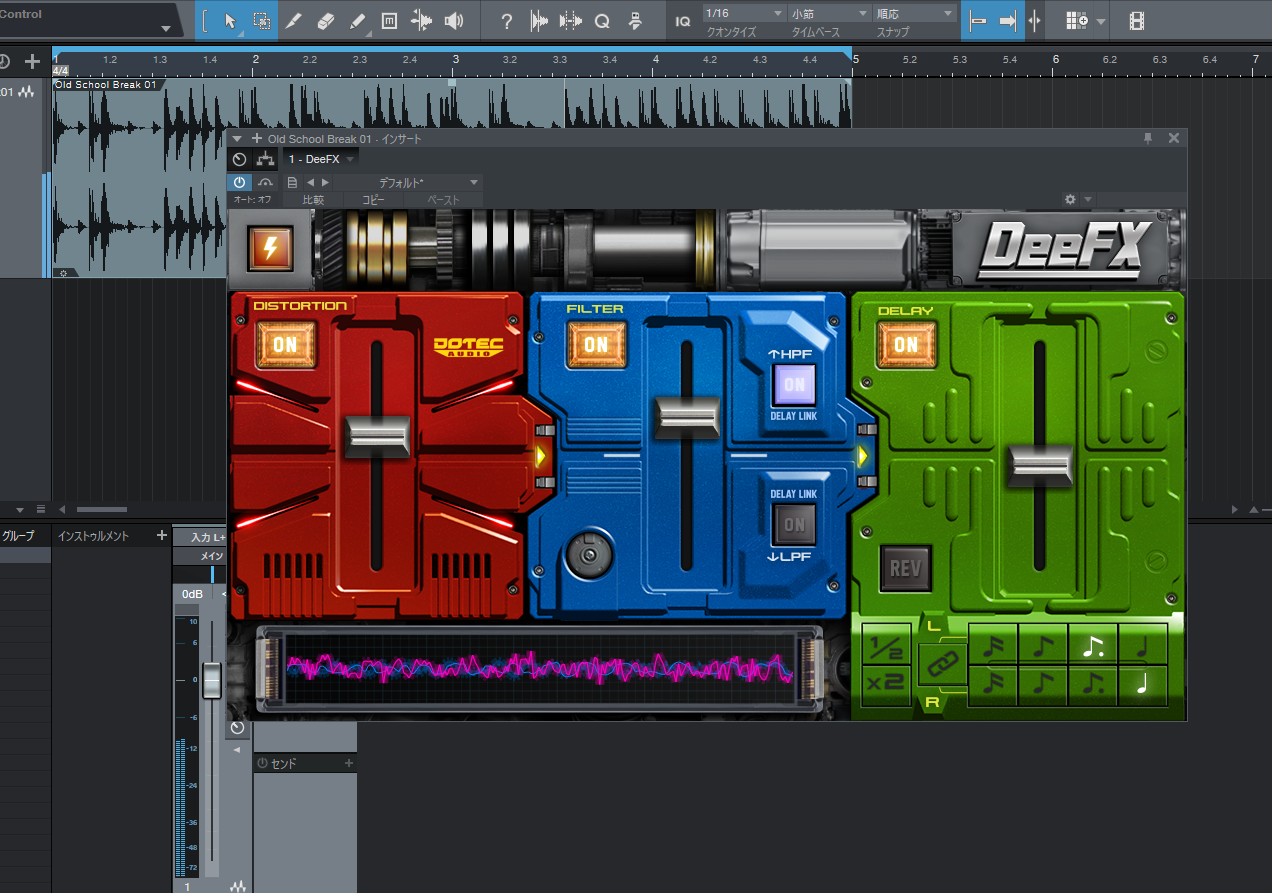Click the macro (pin) toolbar icon

click(634, 20)
